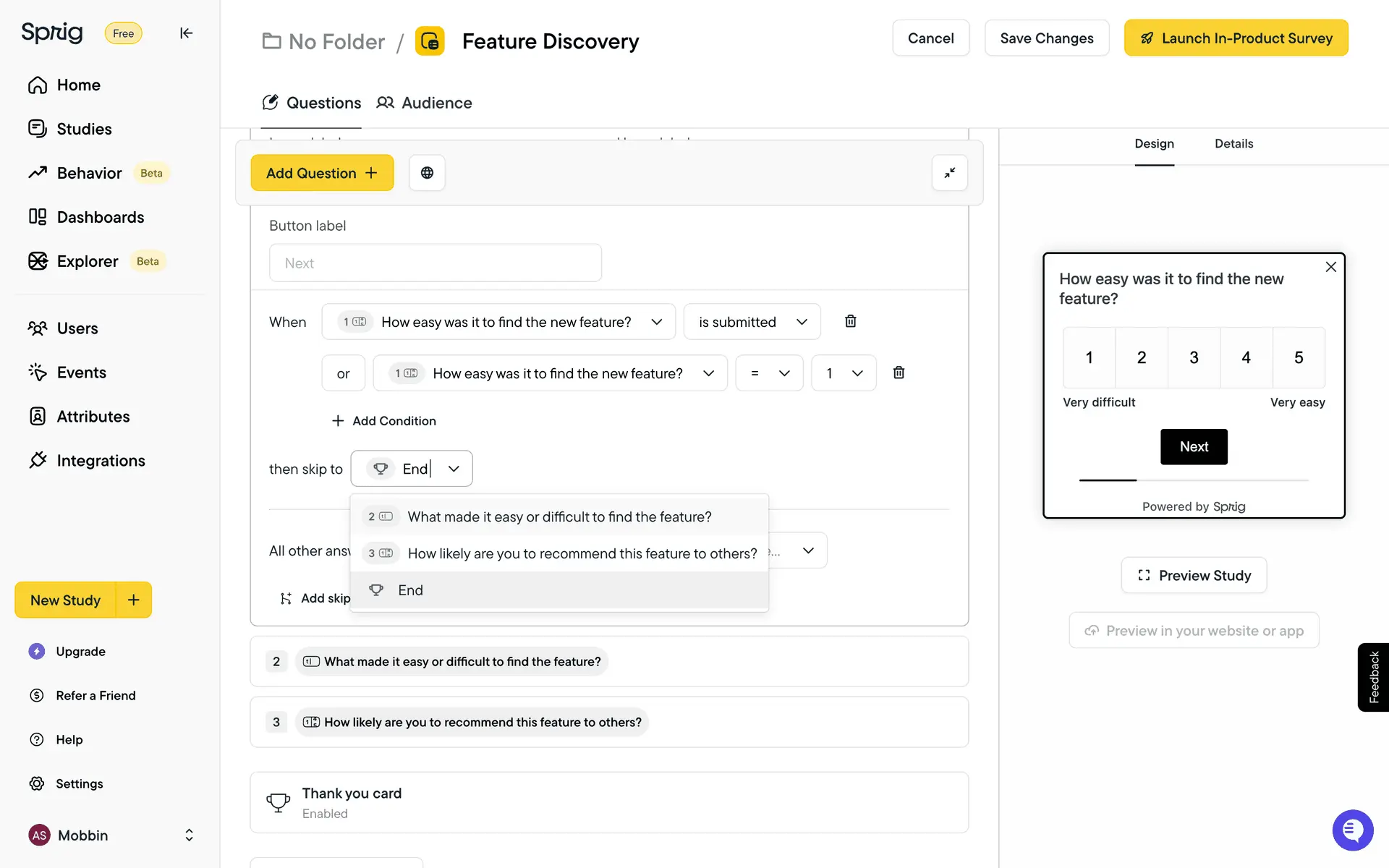Screen dimensions: 1389x868
Task: Select rating 3 in survey preview
Action: (1194, 357)
